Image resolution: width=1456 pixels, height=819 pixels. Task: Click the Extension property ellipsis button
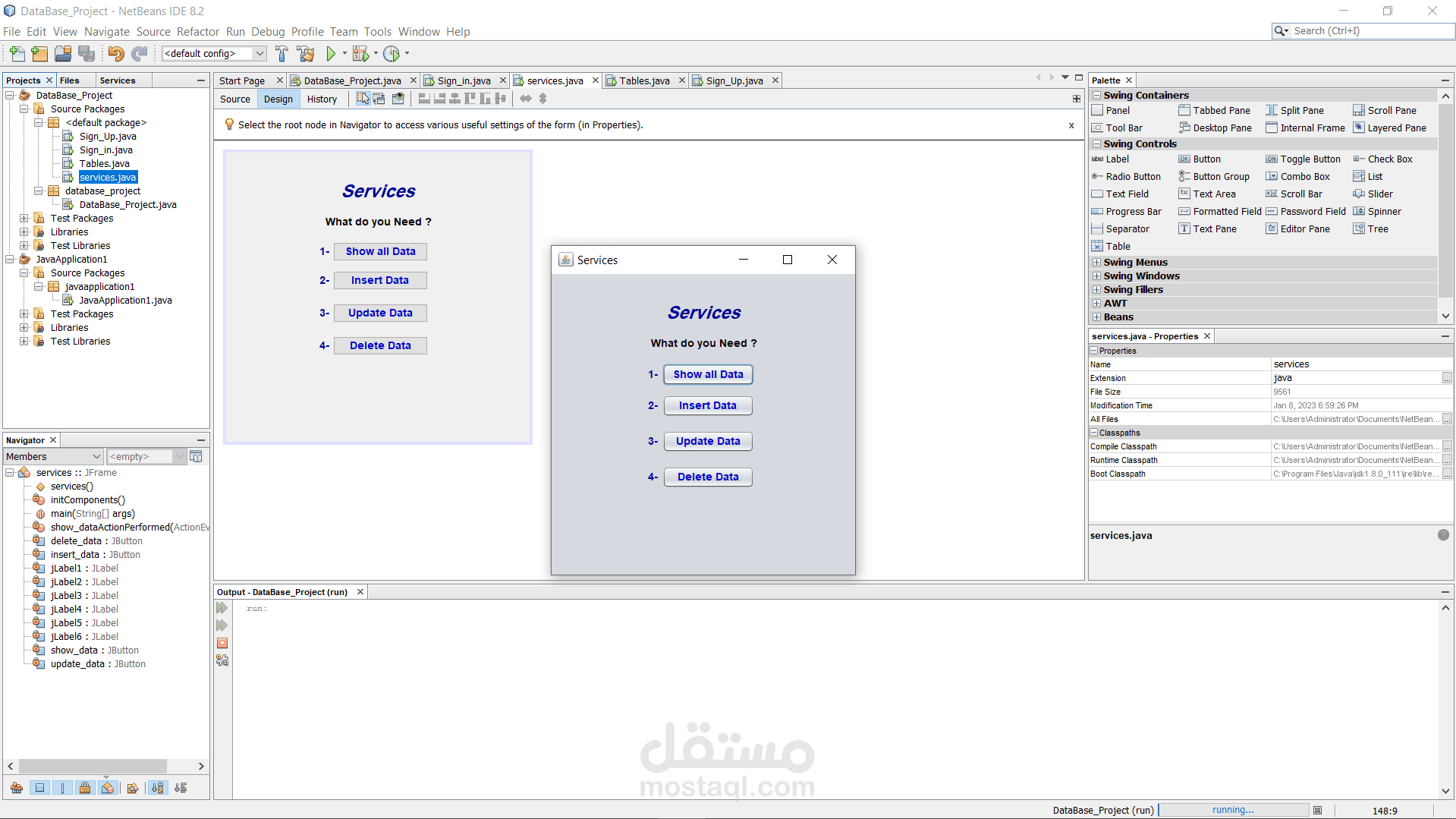click(x=1447, y=378)
